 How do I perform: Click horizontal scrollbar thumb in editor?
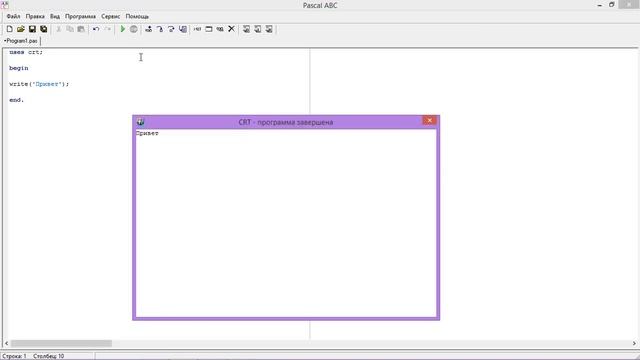pyautogui.click(x=61, y=343)
